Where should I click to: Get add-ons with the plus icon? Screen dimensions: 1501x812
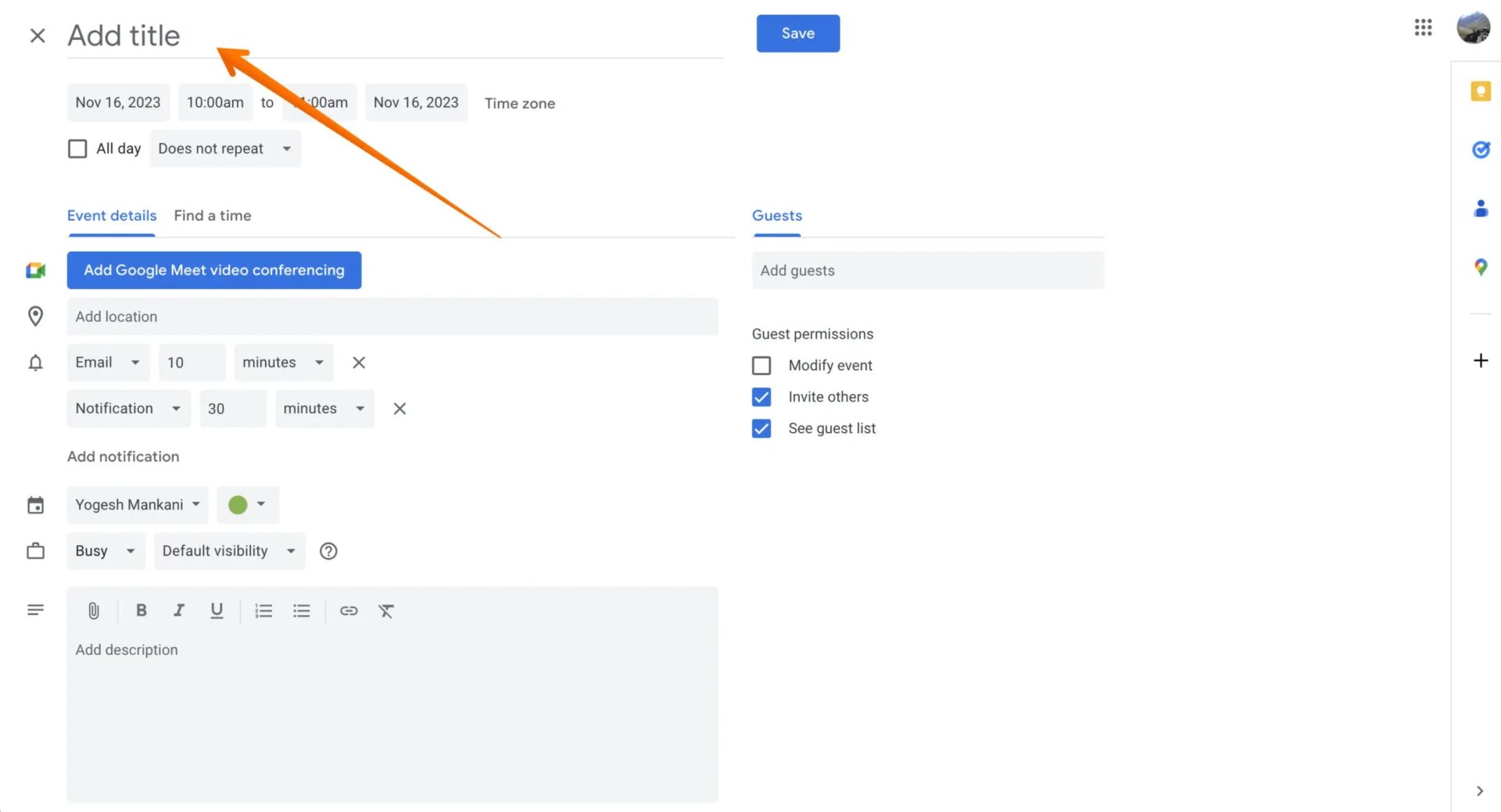[x=1480, y=360]
